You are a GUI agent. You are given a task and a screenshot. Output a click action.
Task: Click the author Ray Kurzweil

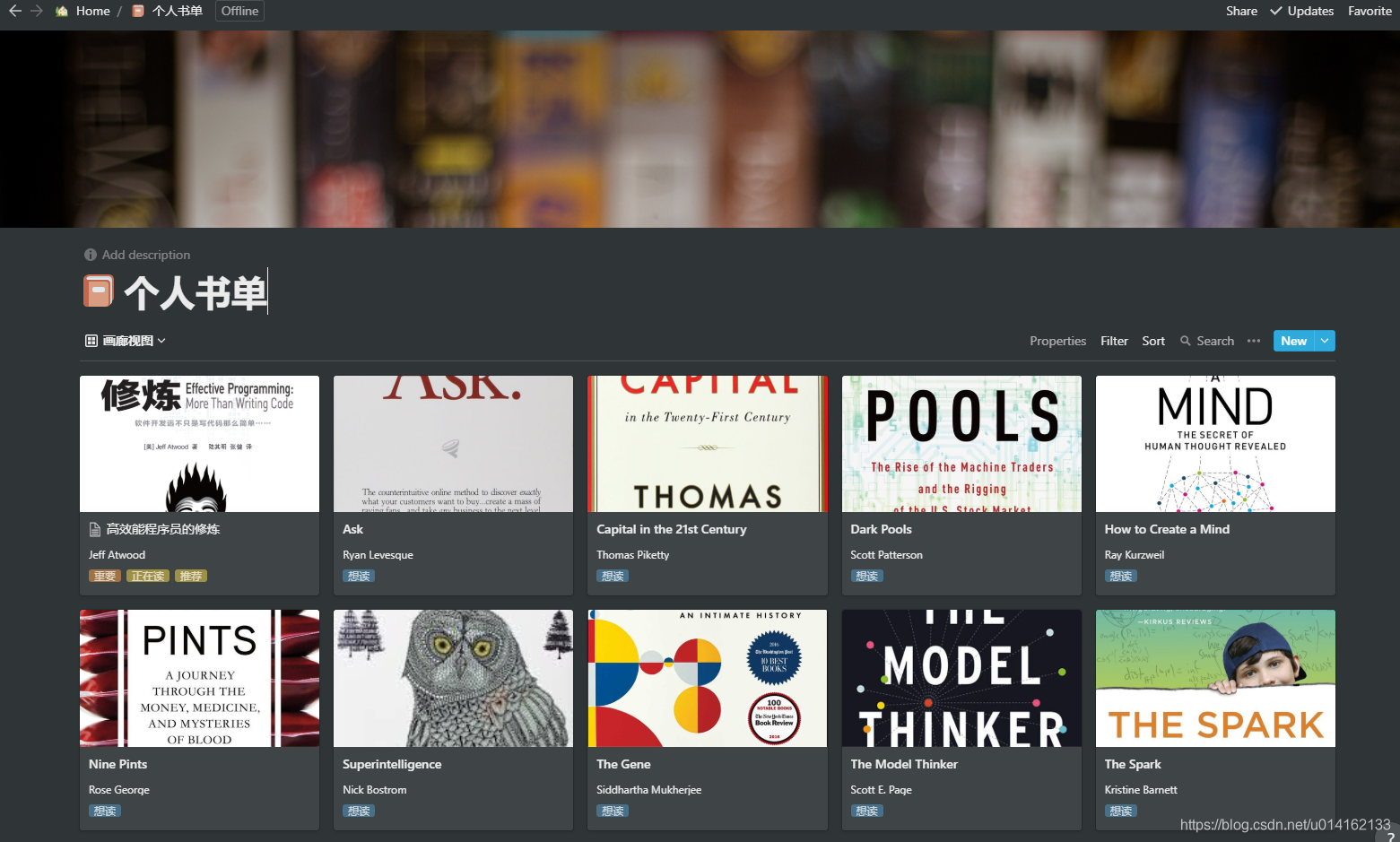coord(1135,555)
